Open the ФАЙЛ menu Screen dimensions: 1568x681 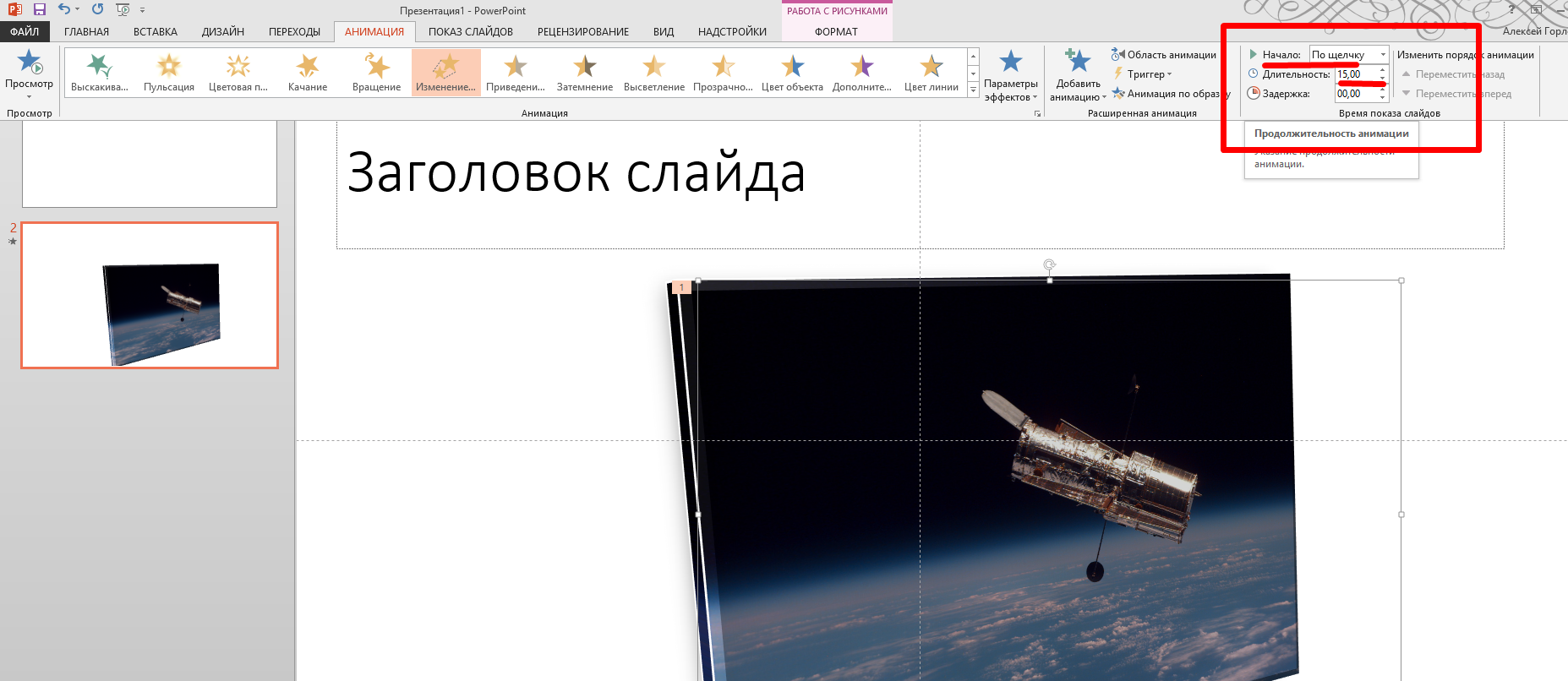click(25, 32)
